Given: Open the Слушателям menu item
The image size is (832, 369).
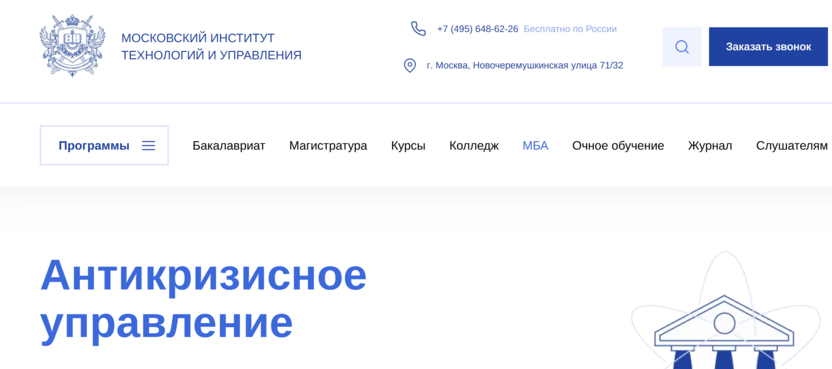Looking at the screenshot, I should [792, 145].
